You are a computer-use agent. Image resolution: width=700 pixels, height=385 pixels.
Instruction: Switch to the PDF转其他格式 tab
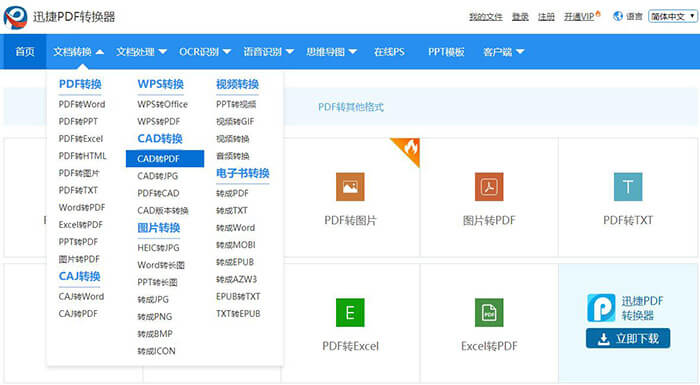pyautogui.click(x=351, y=107)
